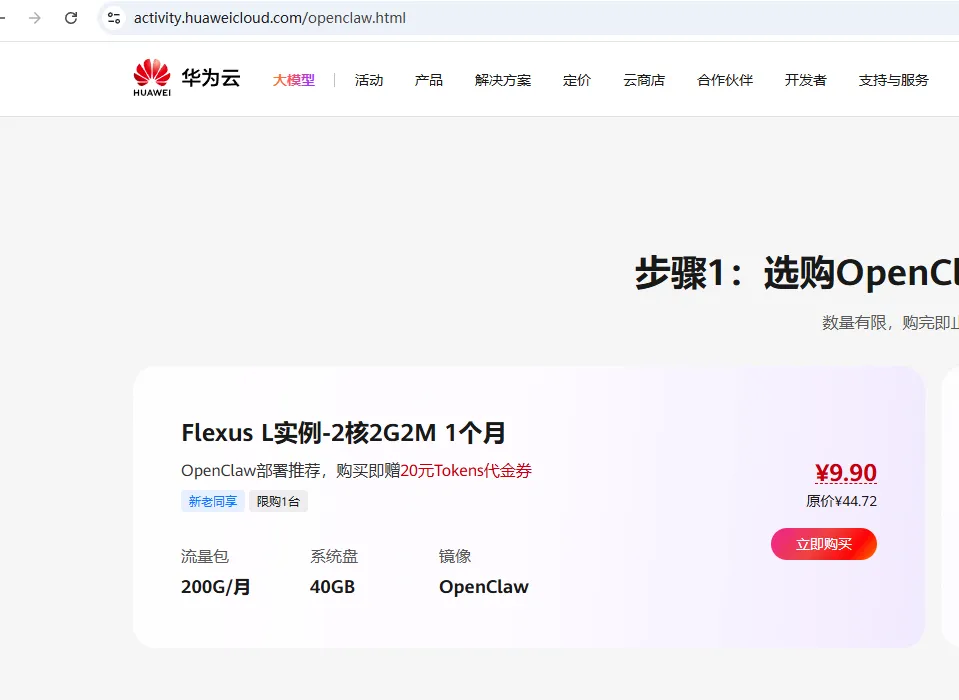Open the 活动 navigation menu
The height and width of the screenshot is (700, 959).
[x=369, y=80]
